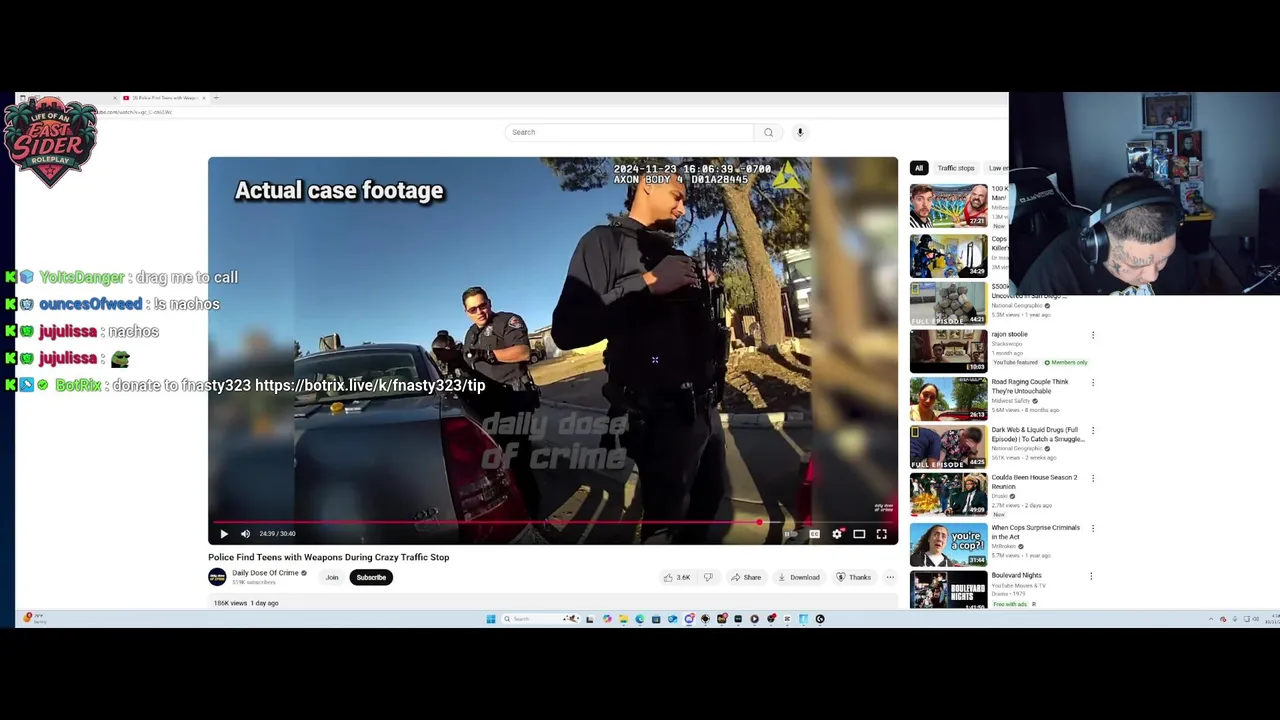
Task: Start voice search with the microphone icon
Action: click(800, 132)
